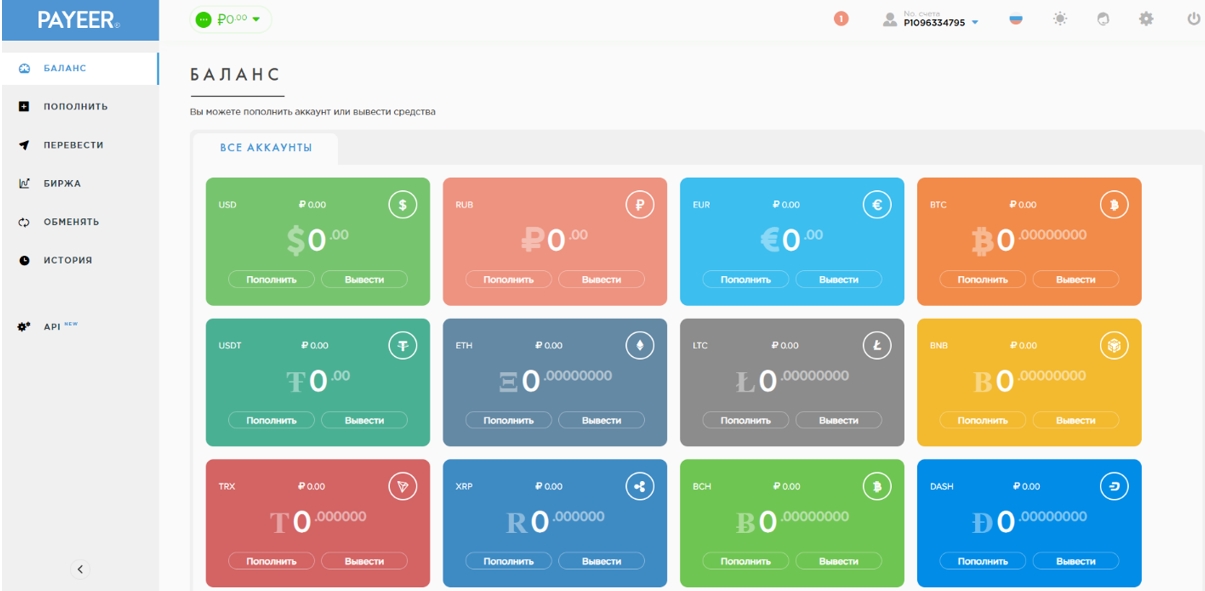This screenshot has width=1205, height=591.
Task: Open the notification badge showing 1
Action: tap(841, 19)
